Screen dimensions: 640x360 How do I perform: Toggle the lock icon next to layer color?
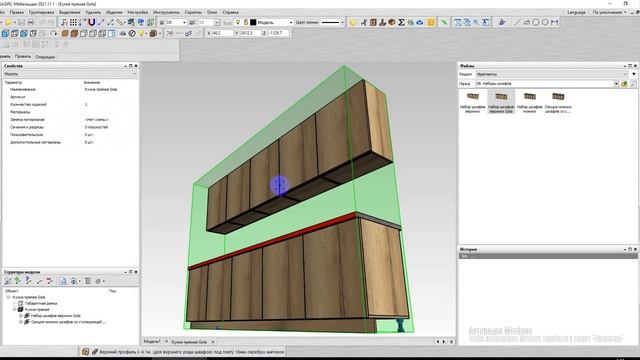(x=245, y=22)
